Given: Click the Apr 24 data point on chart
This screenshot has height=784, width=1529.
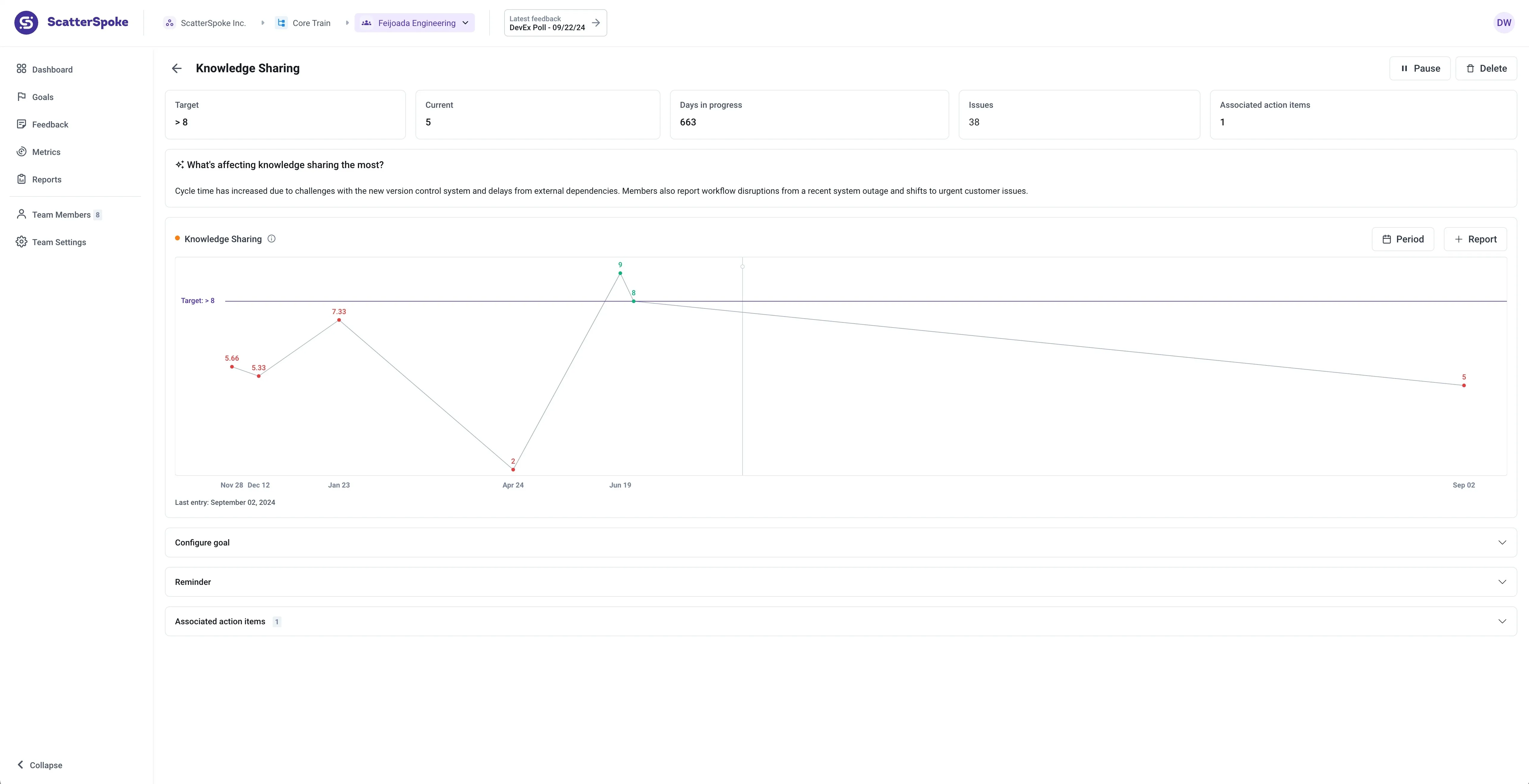Looking at the screenshot, I should tap(513, 469).
